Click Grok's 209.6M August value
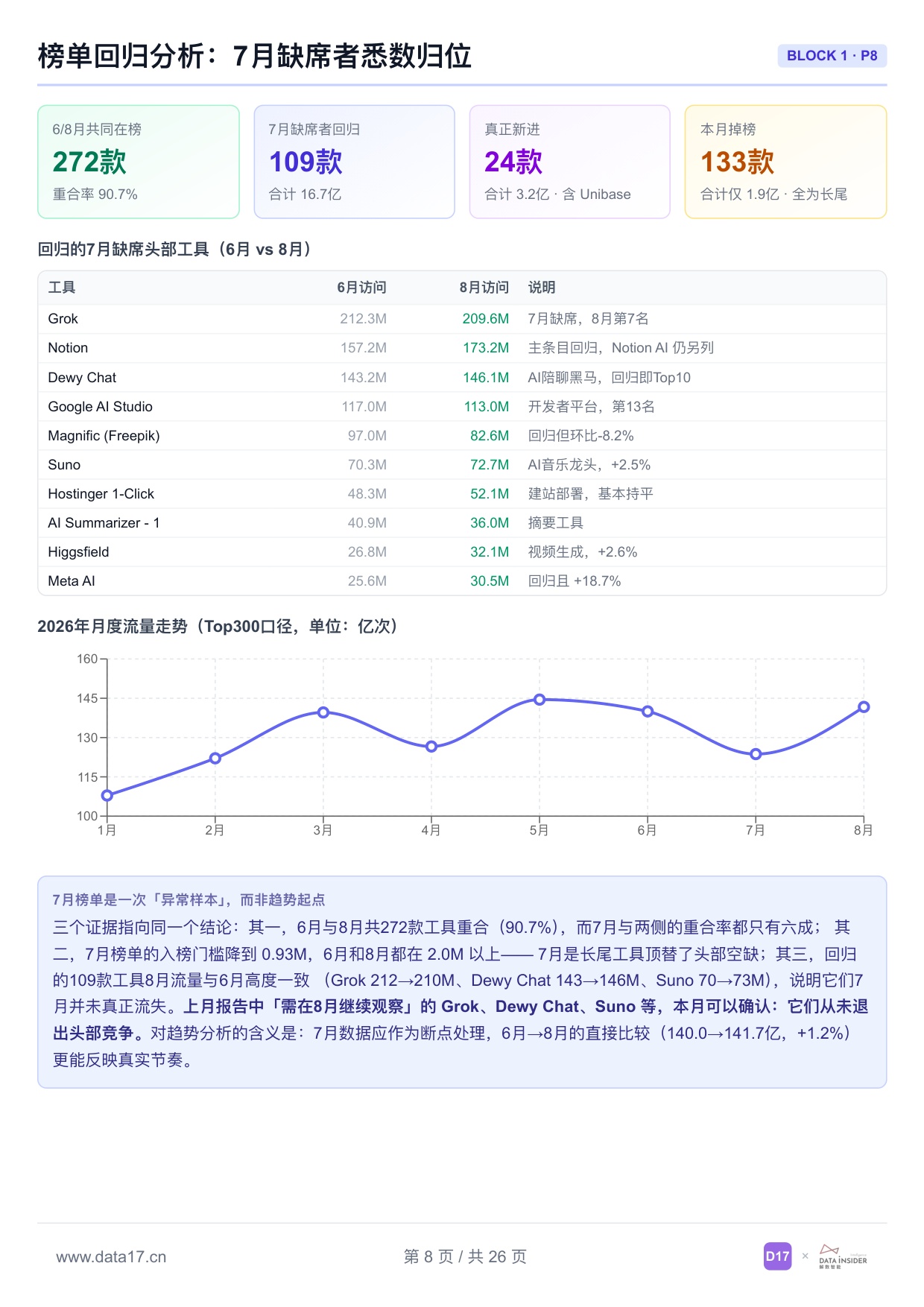Image resolution: width=924 pixels, height=1307 pixels. click(x=485, y=319)
